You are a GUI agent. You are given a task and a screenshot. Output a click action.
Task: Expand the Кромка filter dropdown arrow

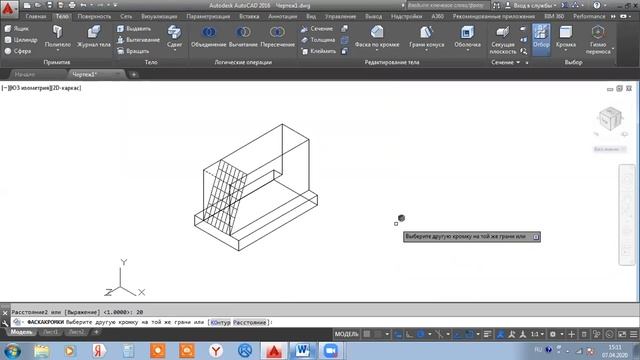pyautogui.click(x=566, y=50)
